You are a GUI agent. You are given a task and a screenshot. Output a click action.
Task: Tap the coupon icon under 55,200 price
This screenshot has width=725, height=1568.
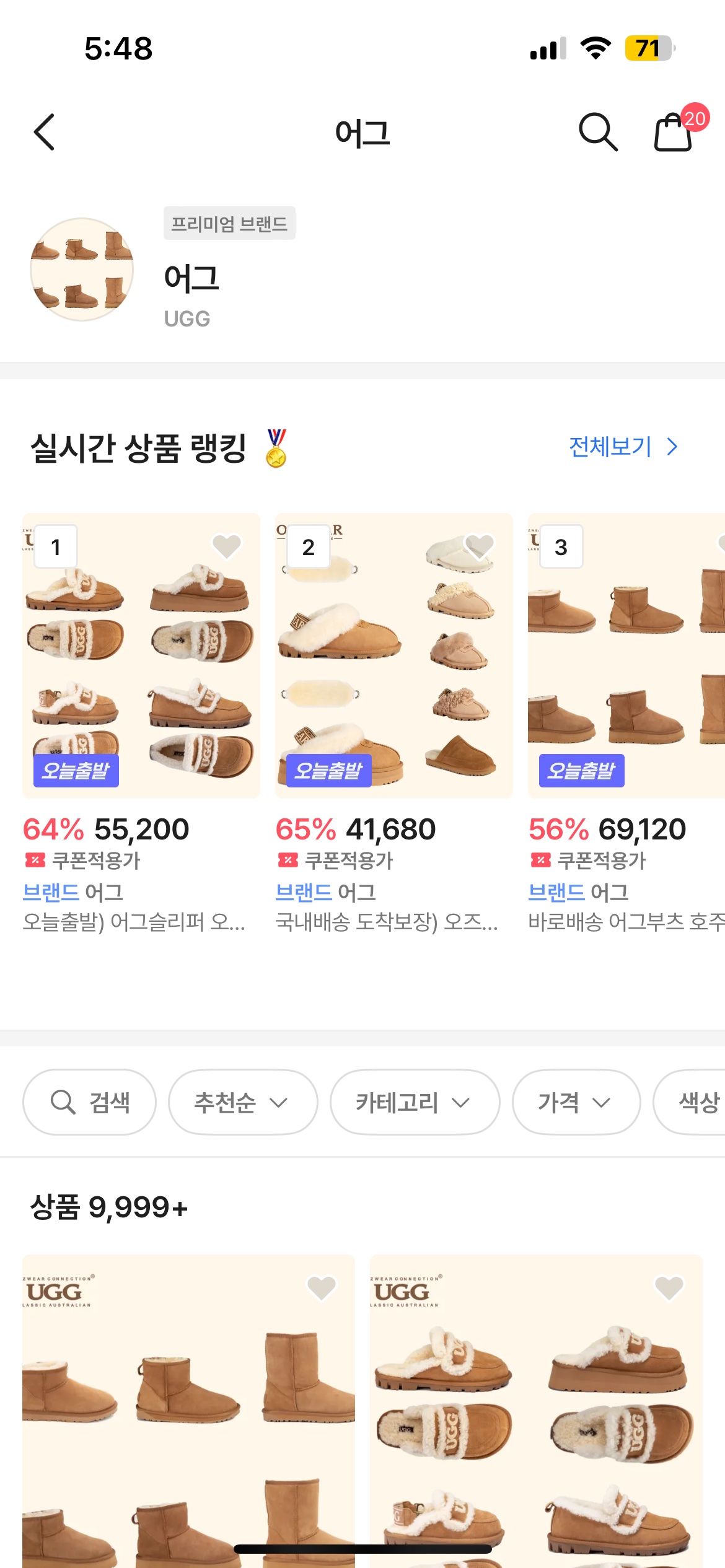(x=35, y=860)
